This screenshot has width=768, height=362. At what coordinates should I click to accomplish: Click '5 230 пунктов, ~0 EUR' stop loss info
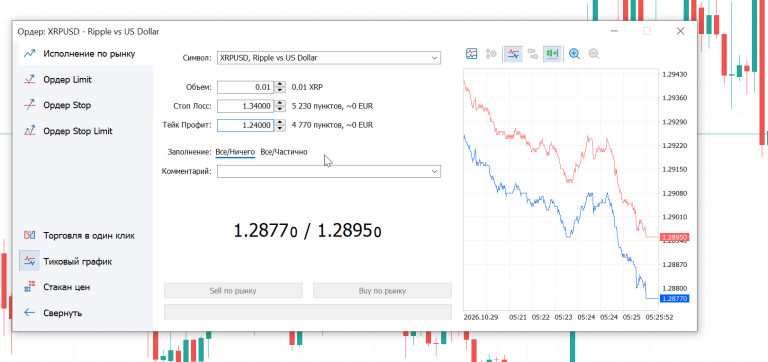tap(333, 106)
